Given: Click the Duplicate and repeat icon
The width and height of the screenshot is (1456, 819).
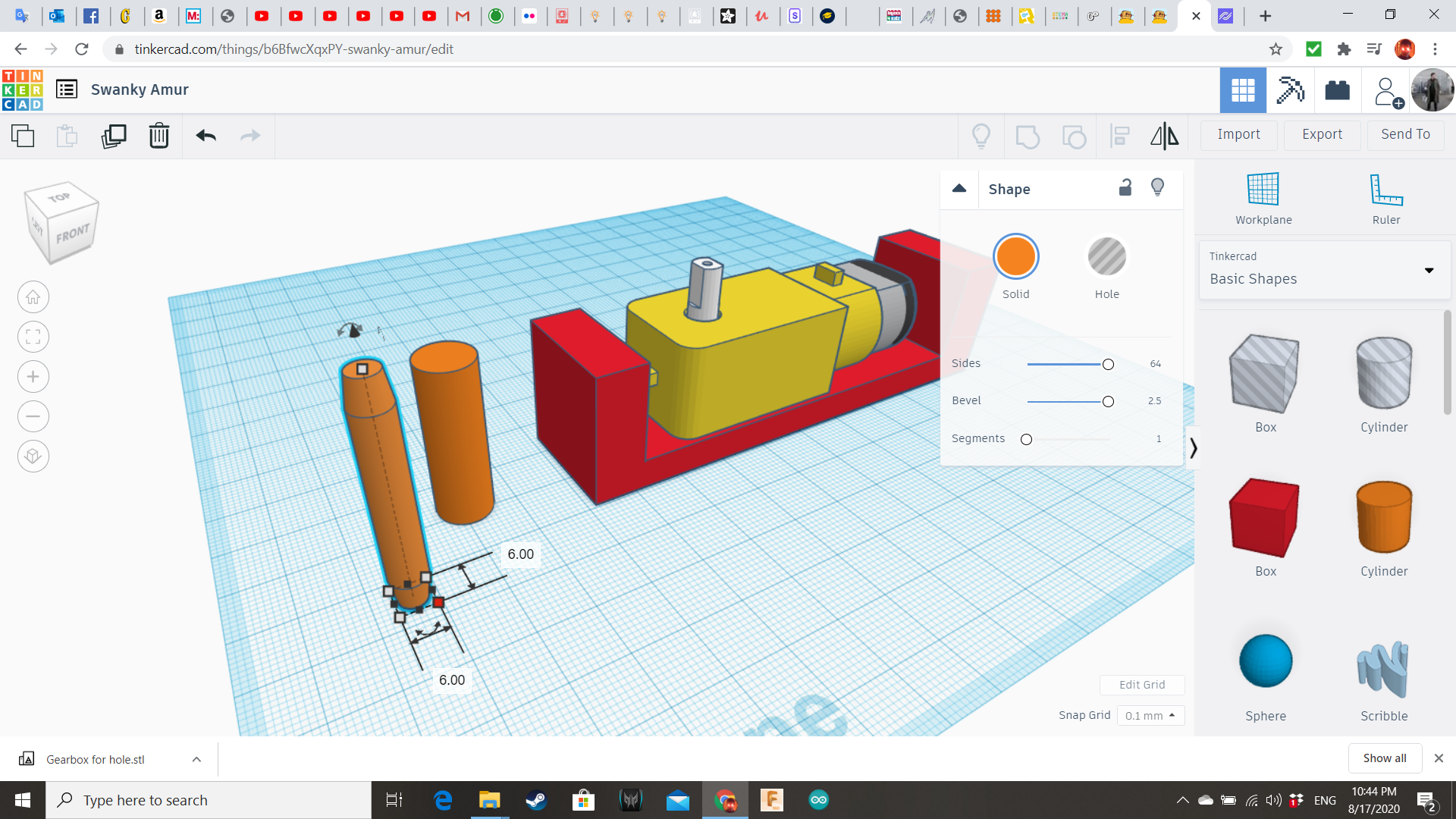Looking at the screenshot, I should click(114, 136).
